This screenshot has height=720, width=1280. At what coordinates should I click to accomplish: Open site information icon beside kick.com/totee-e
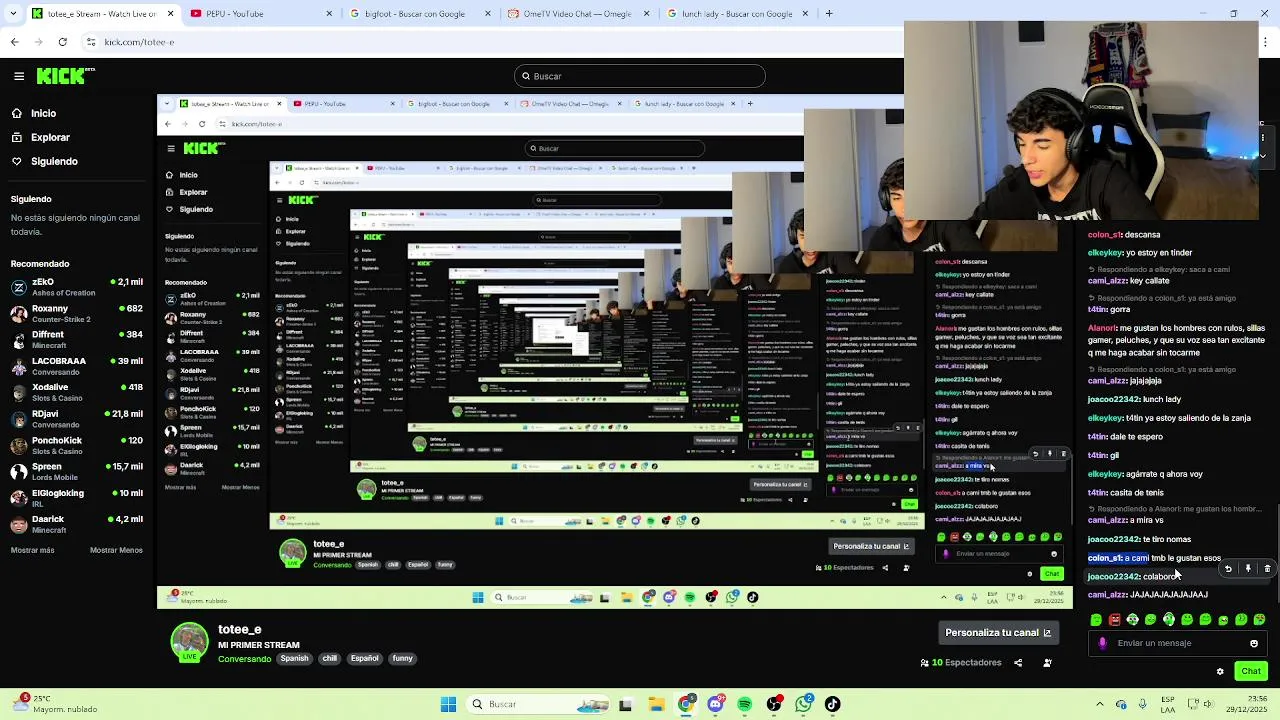[92, 42]
